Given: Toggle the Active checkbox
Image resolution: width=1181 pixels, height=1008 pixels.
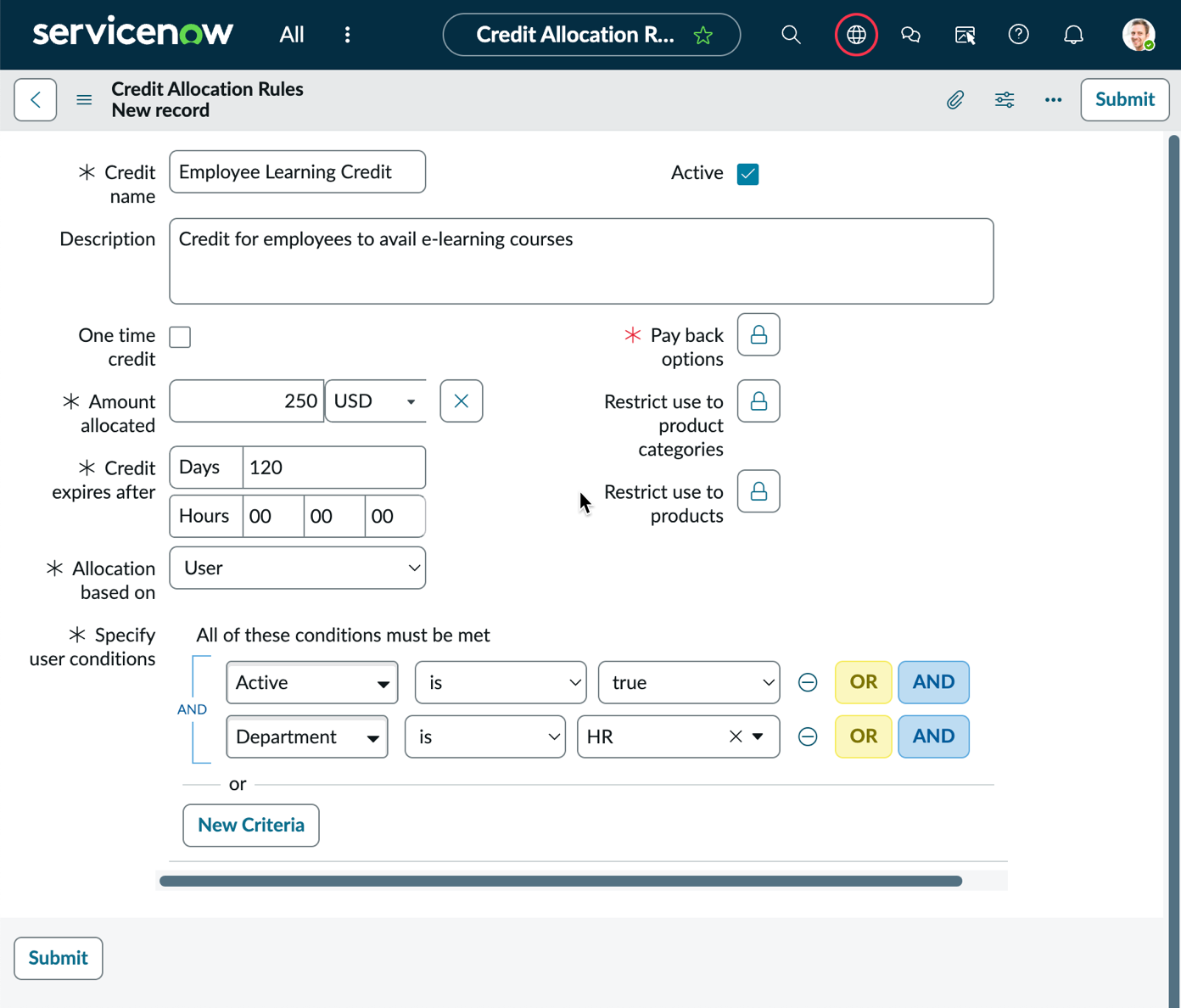Looking at the screenshot, I should [747, 174].
